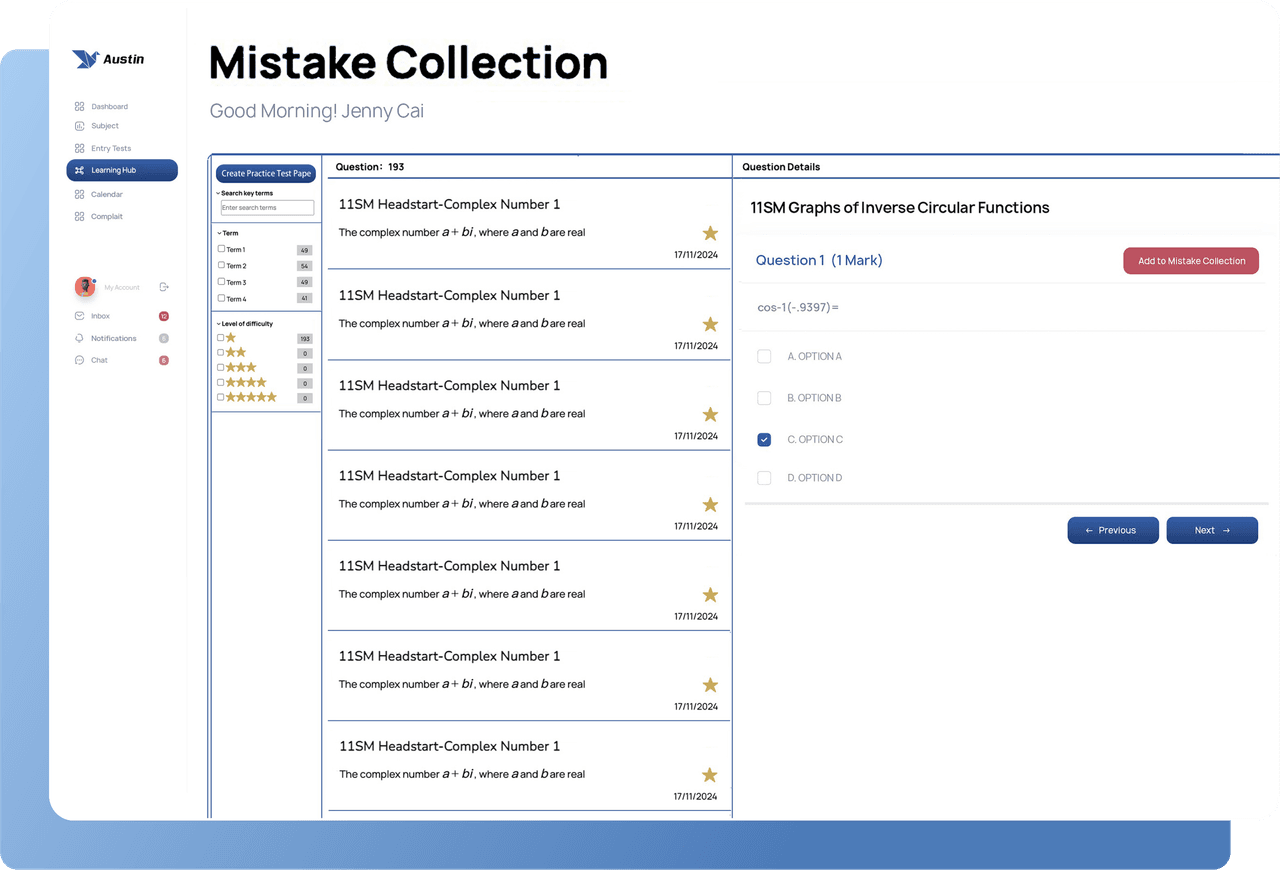Click gold star on first question card

710,233
